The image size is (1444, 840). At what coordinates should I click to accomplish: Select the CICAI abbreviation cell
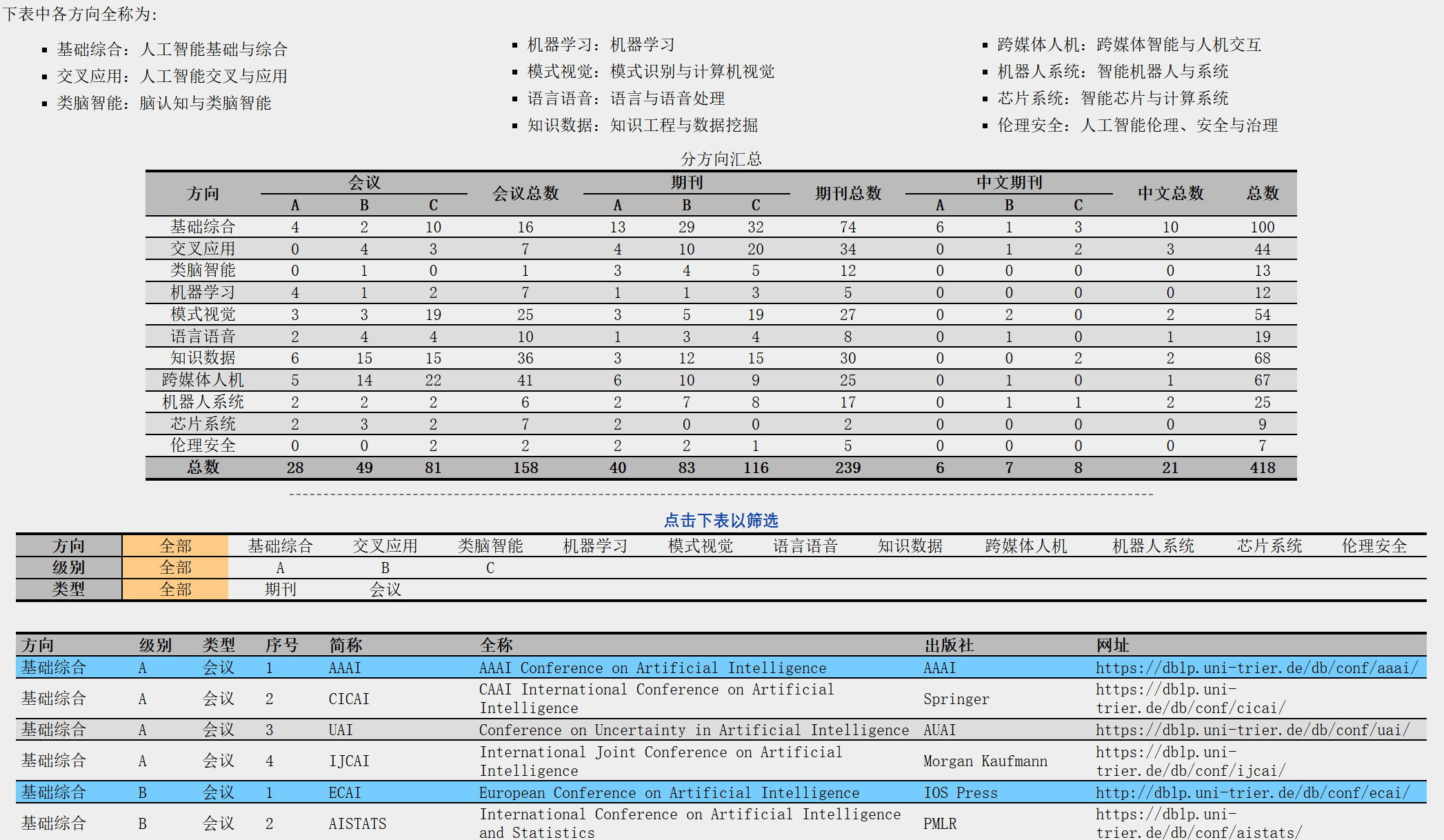(349, 699)
